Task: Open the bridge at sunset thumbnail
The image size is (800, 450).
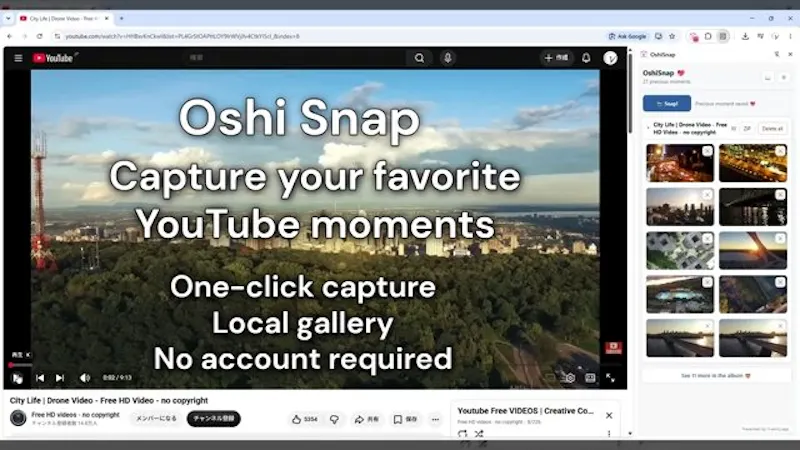Action: tap(753, 251)
